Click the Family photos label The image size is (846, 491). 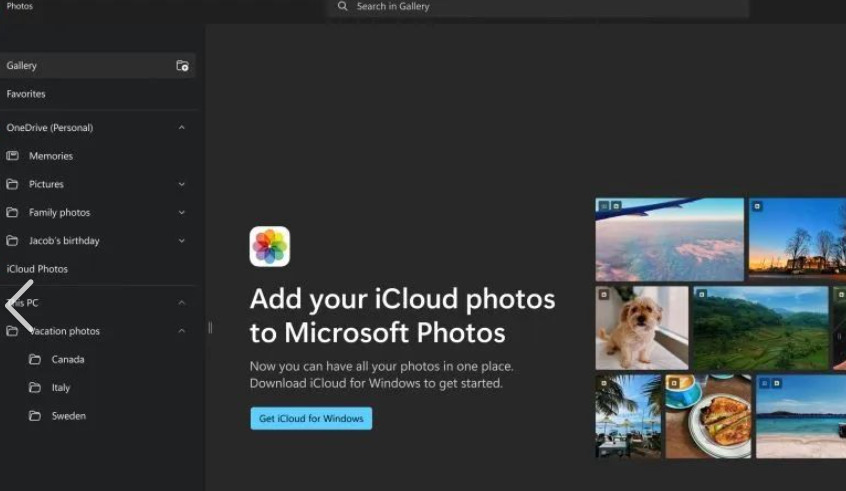click(x=59, y=213)
